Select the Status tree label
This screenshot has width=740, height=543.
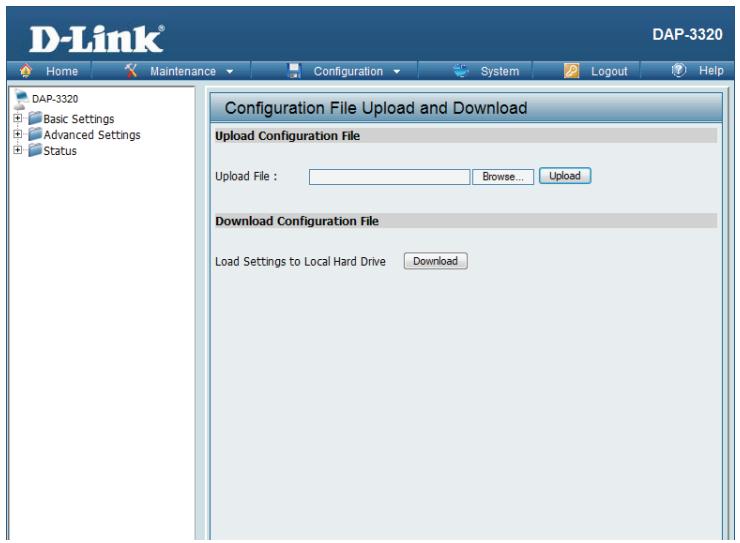[60, 151]
